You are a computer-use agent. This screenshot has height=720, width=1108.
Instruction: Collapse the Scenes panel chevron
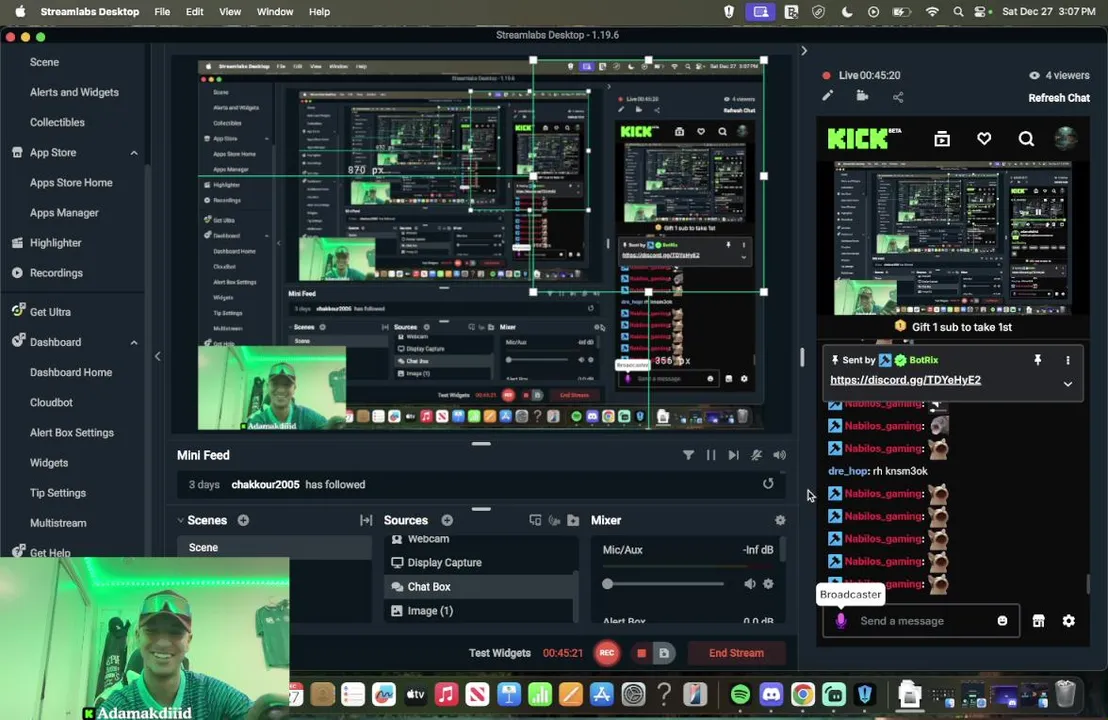[x=181, y=520]
